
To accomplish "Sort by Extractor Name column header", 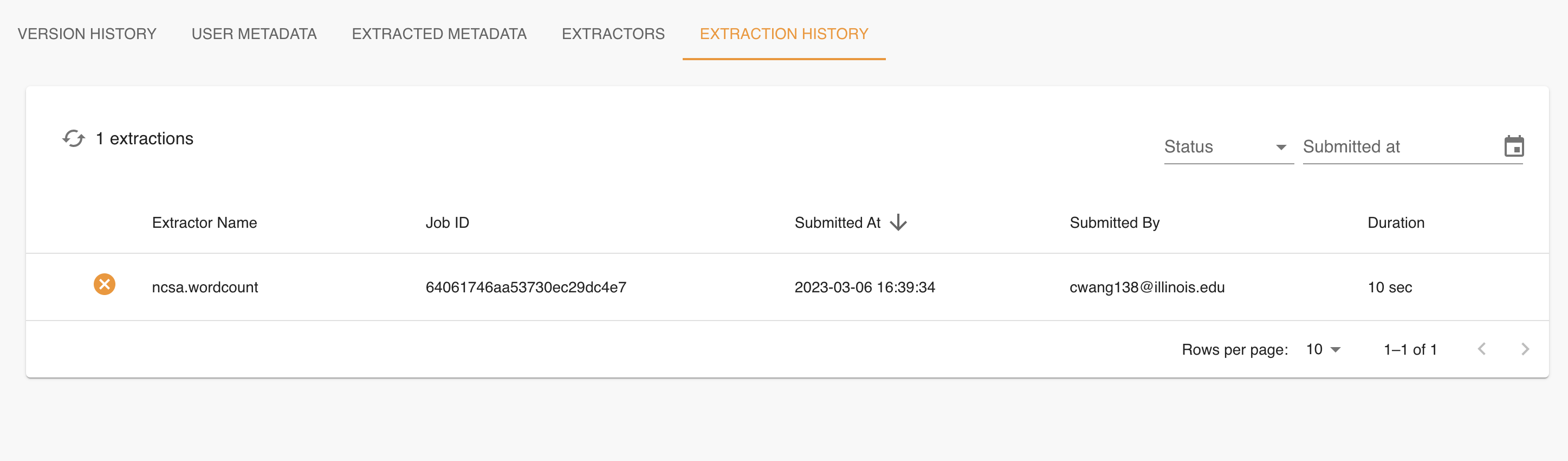I will pyautogui.click(x=204, y=223).
